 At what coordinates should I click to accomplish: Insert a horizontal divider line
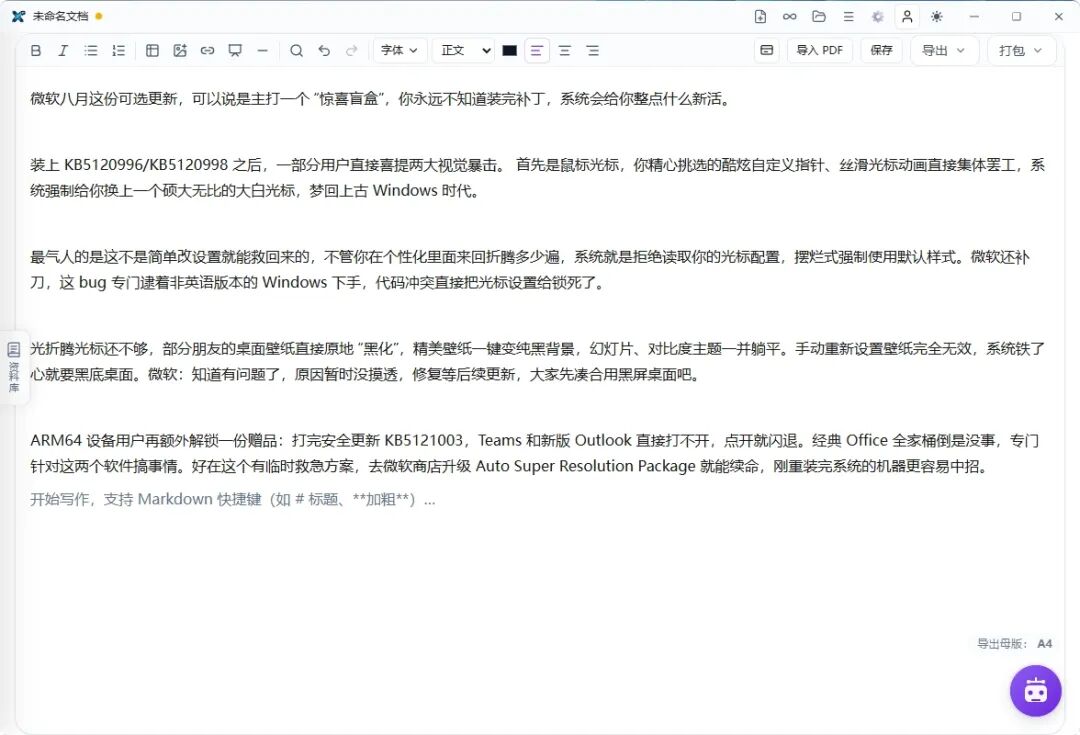[x=262, y=50]
